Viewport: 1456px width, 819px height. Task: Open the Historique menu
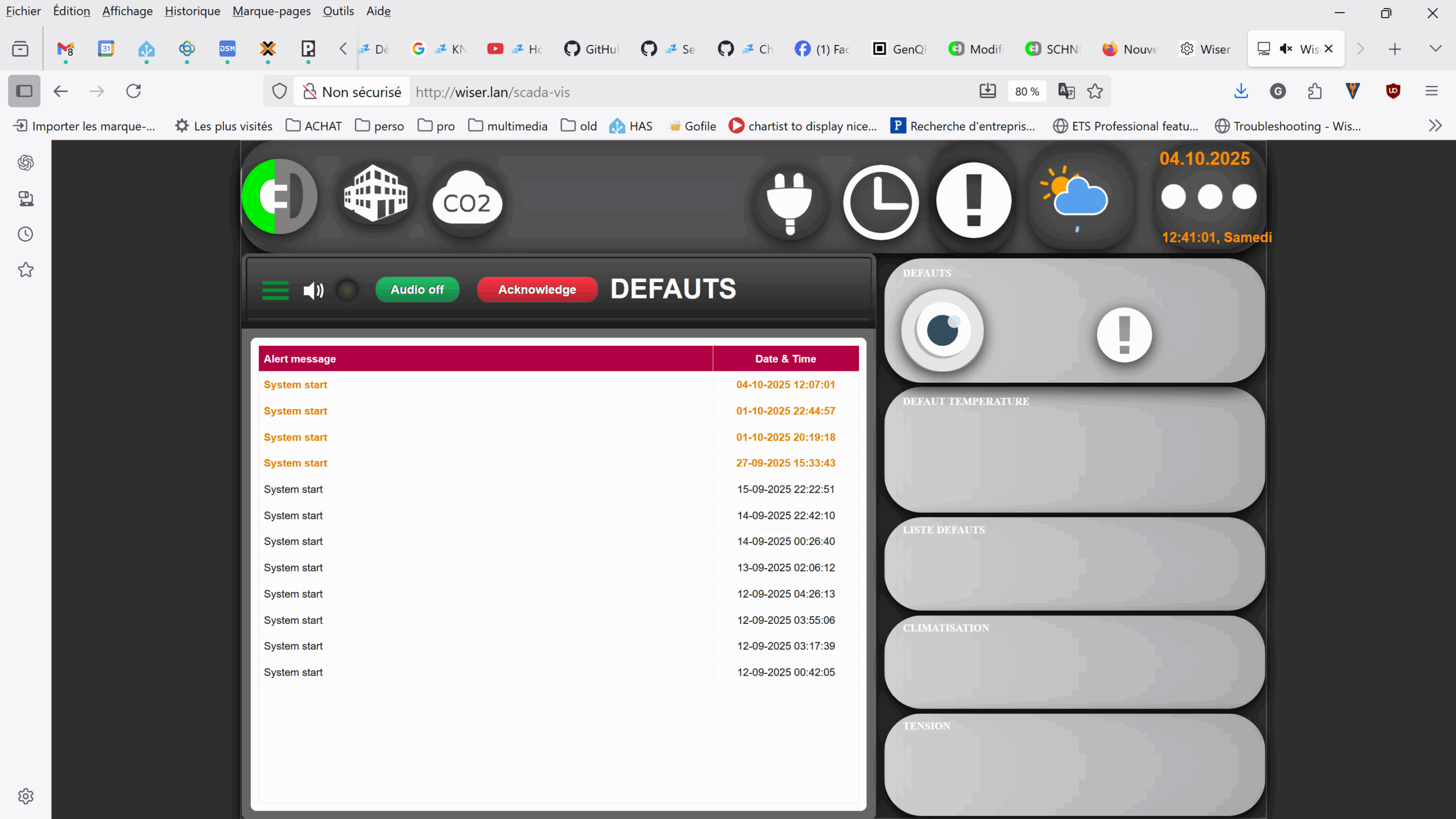pyautogui.click(x=192, y=11)
